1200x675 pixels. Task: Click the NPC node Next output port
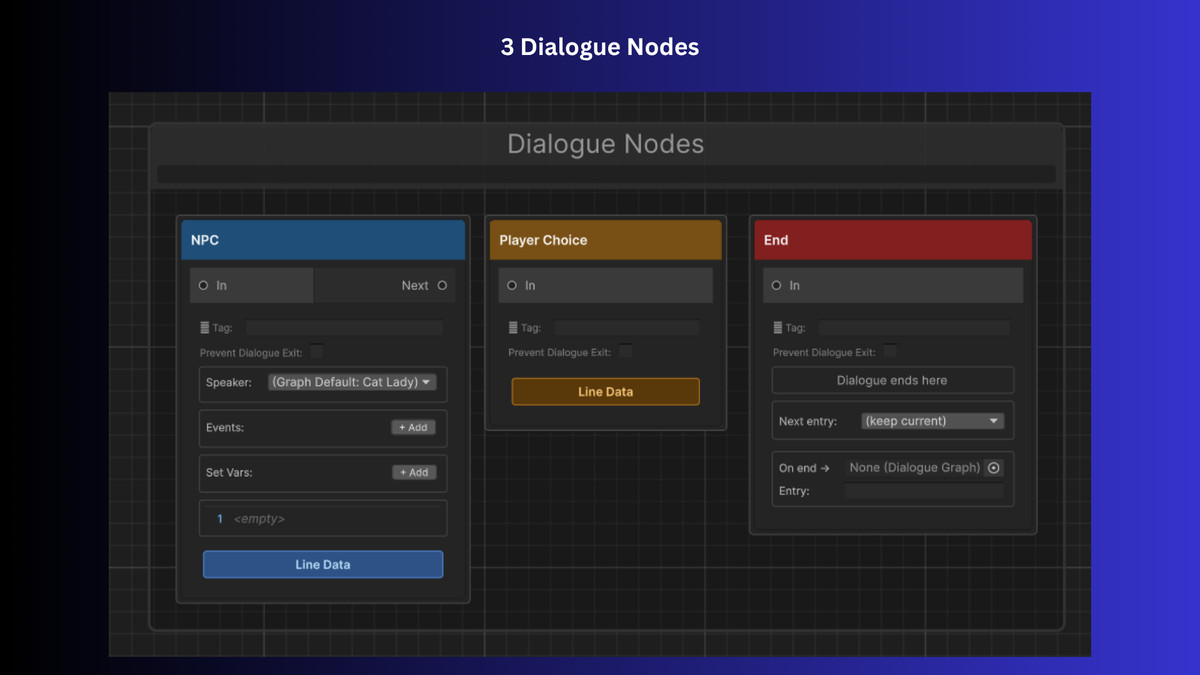coord(442,286)
